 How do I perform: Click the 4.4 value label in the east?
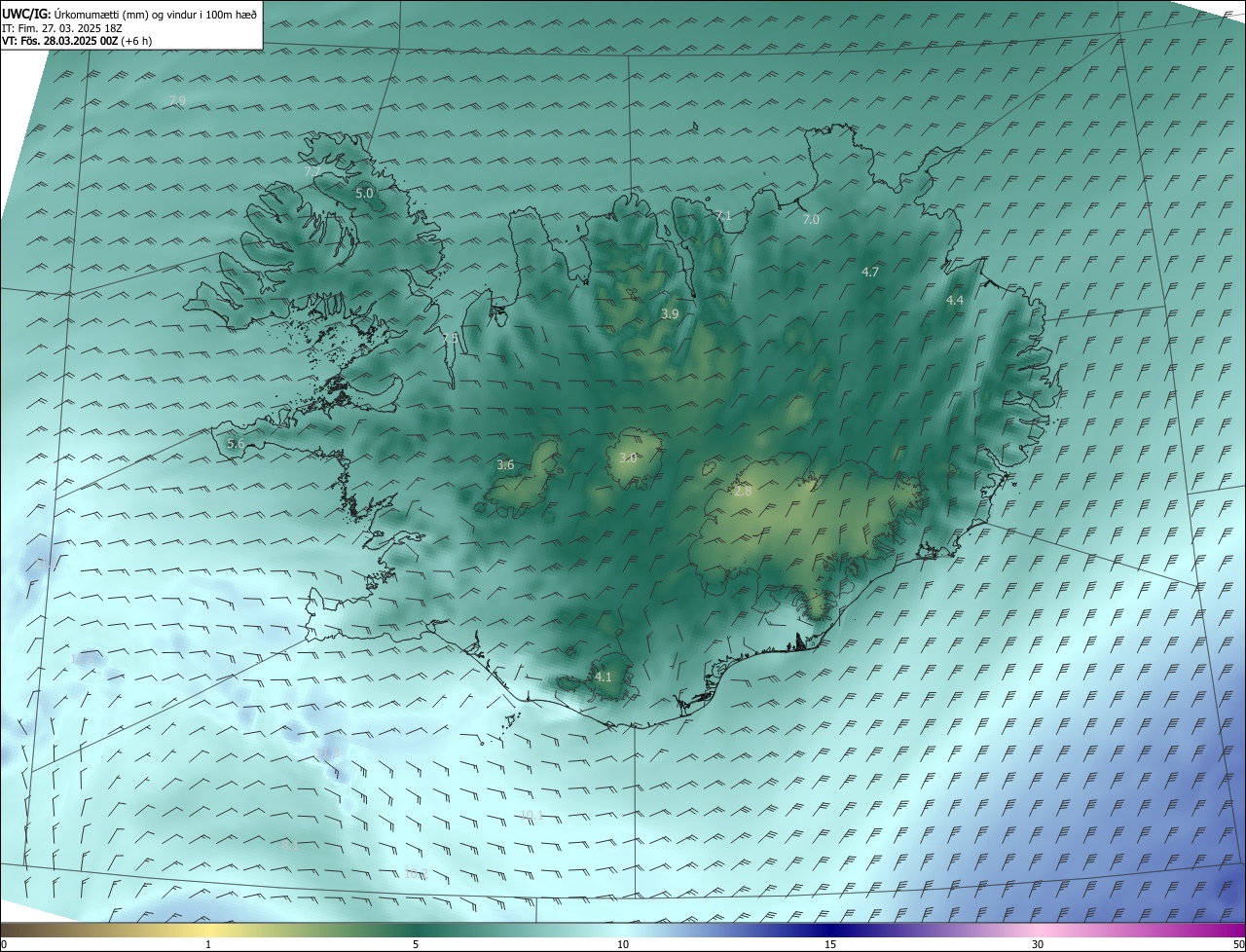(955, 301)
